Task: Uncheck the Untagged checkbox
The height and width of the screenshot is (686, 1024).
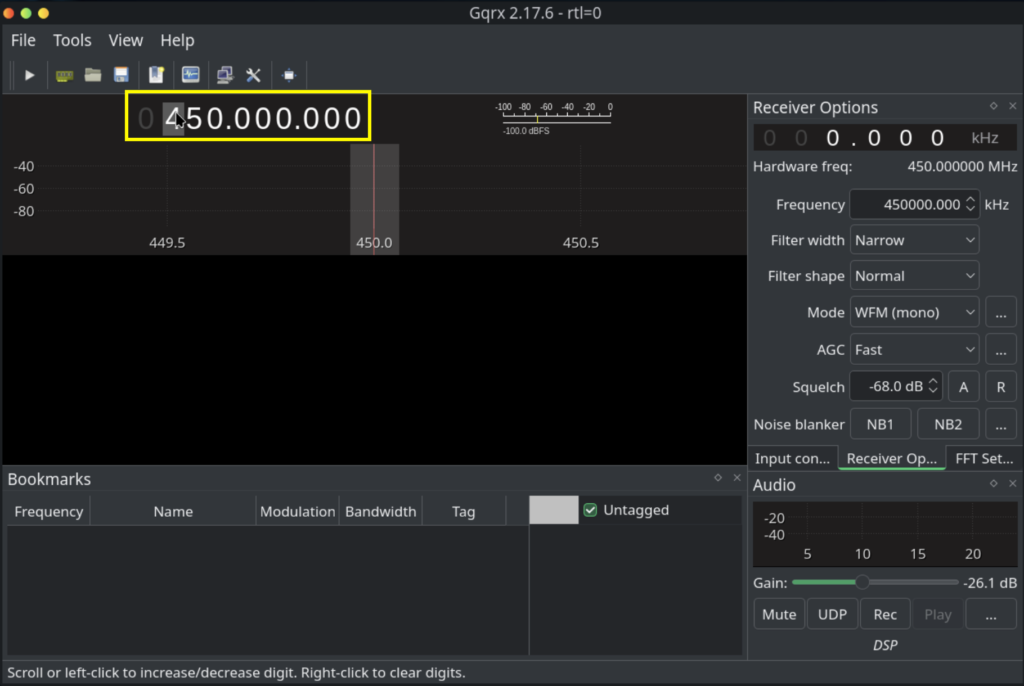Action: [x=590, y=510]
